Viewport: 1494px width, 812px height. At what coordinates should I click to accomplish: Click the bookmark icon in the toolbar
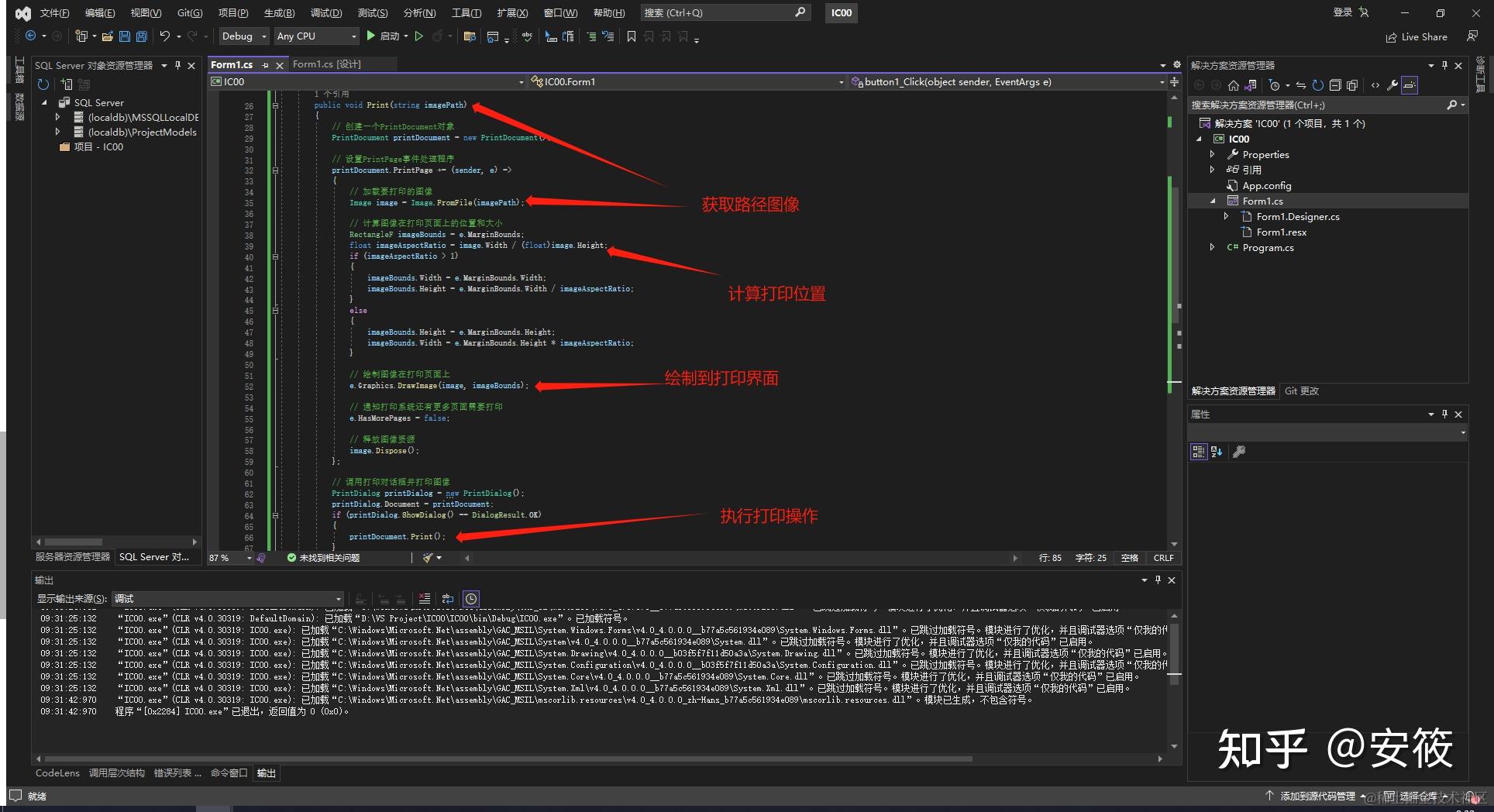click(632, 36)
